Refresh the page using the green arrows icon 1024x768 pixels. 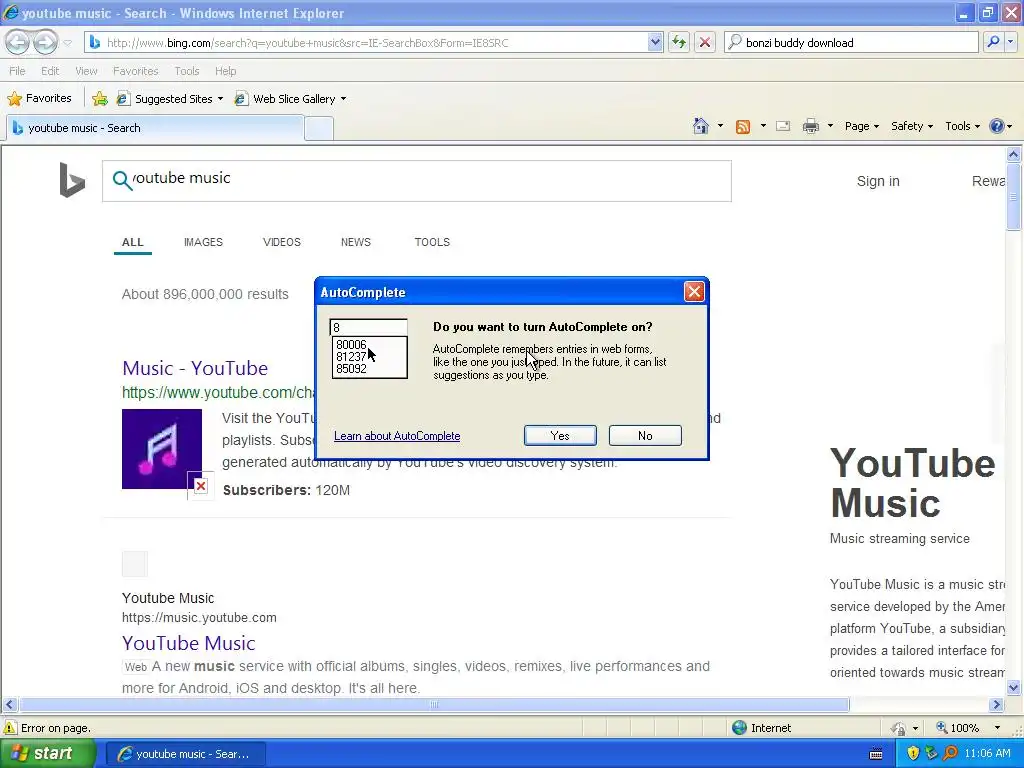point(679,42)
